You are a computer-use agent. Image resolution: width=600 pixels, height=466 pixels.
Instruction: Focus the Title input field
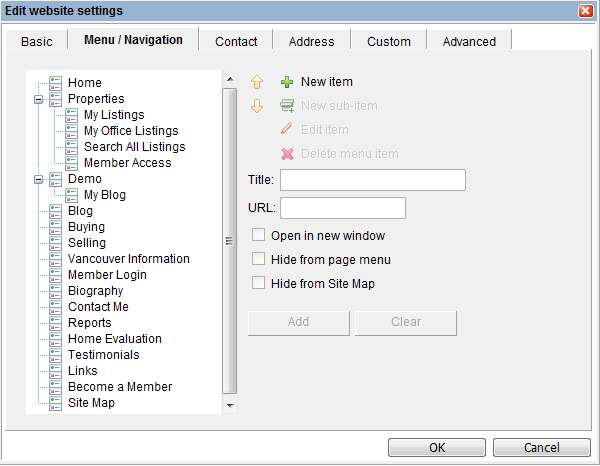(x=373, y=180)
